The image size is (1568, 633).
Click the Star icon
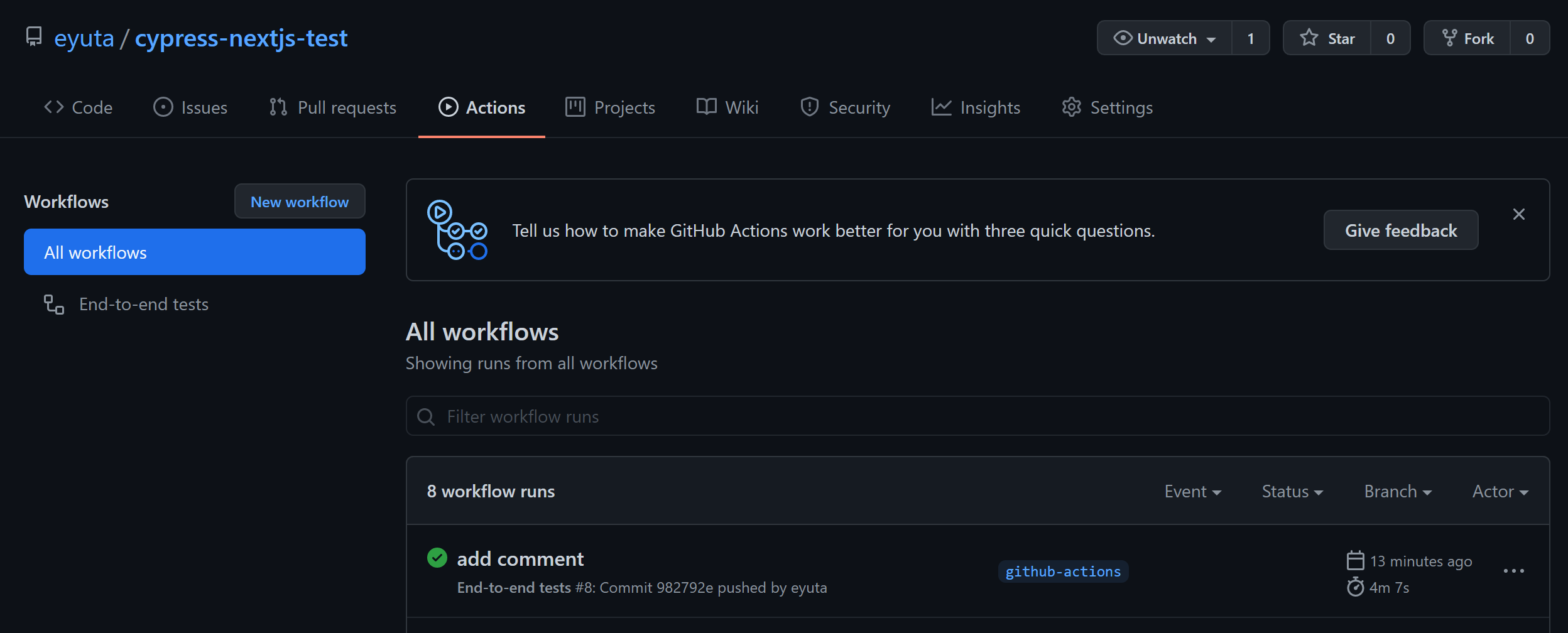[1309, 38]
